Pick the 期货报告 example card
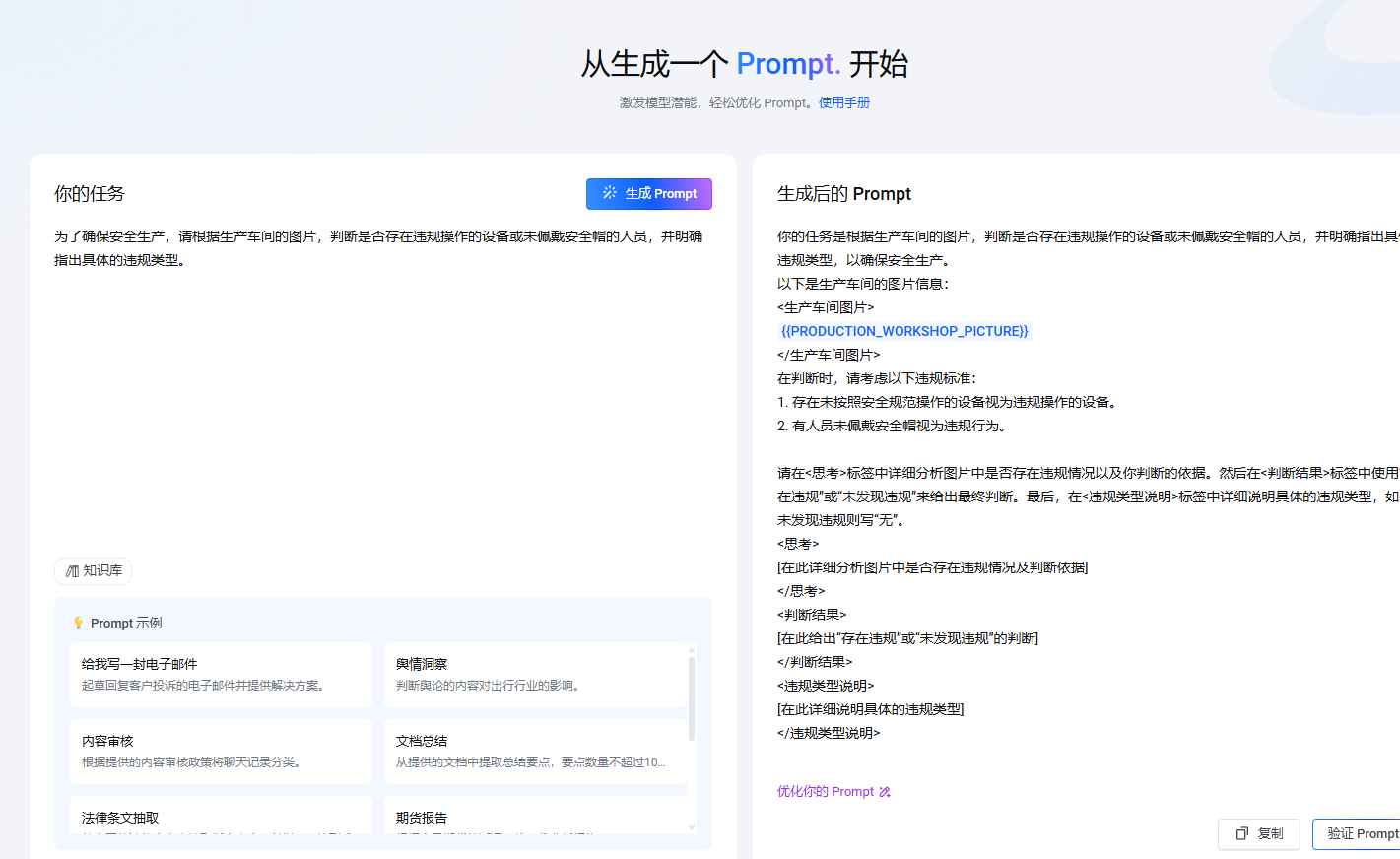Viewport: 1400px width, 859px height. pos(534,818)
